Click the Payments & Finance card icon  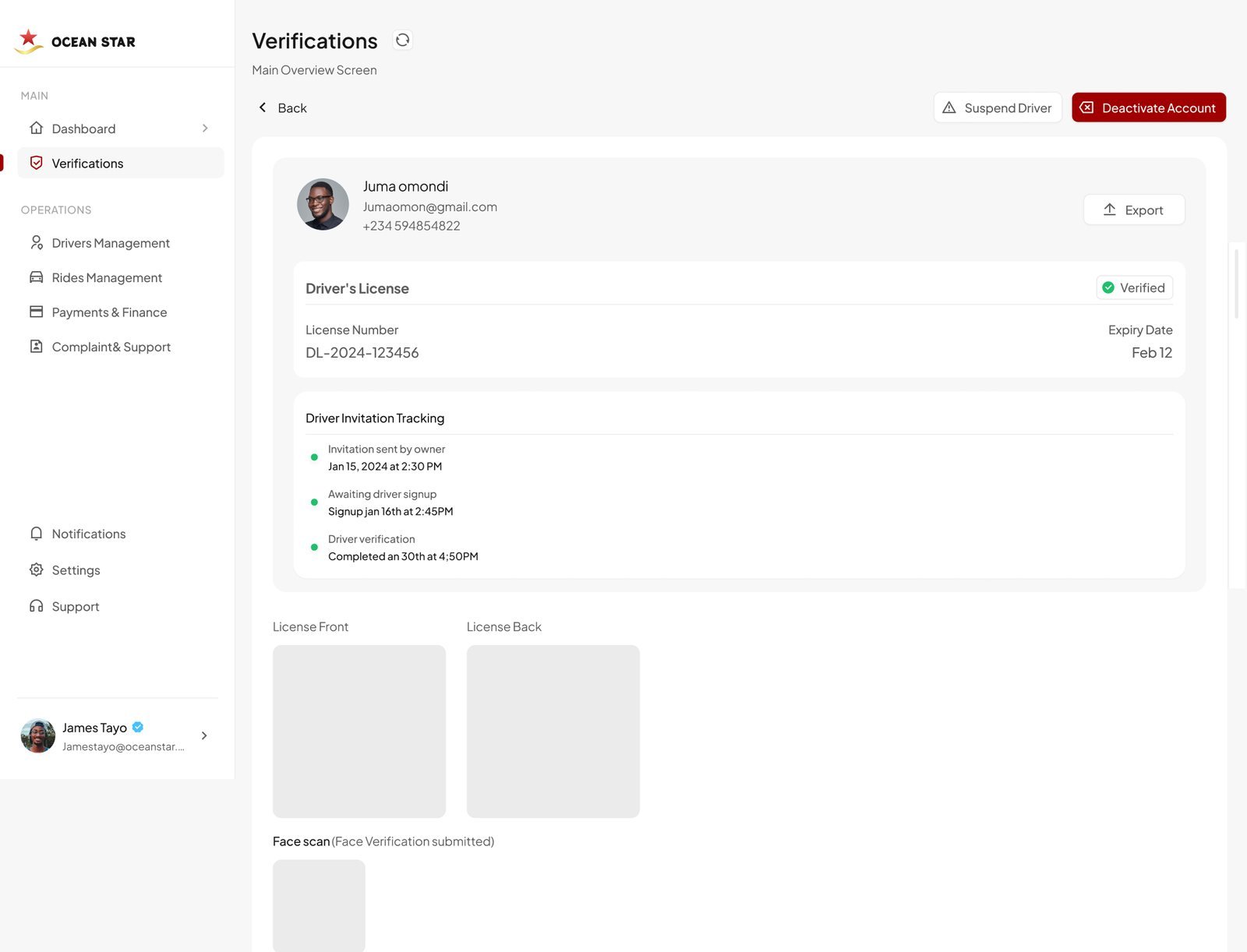tap(36, 312)
